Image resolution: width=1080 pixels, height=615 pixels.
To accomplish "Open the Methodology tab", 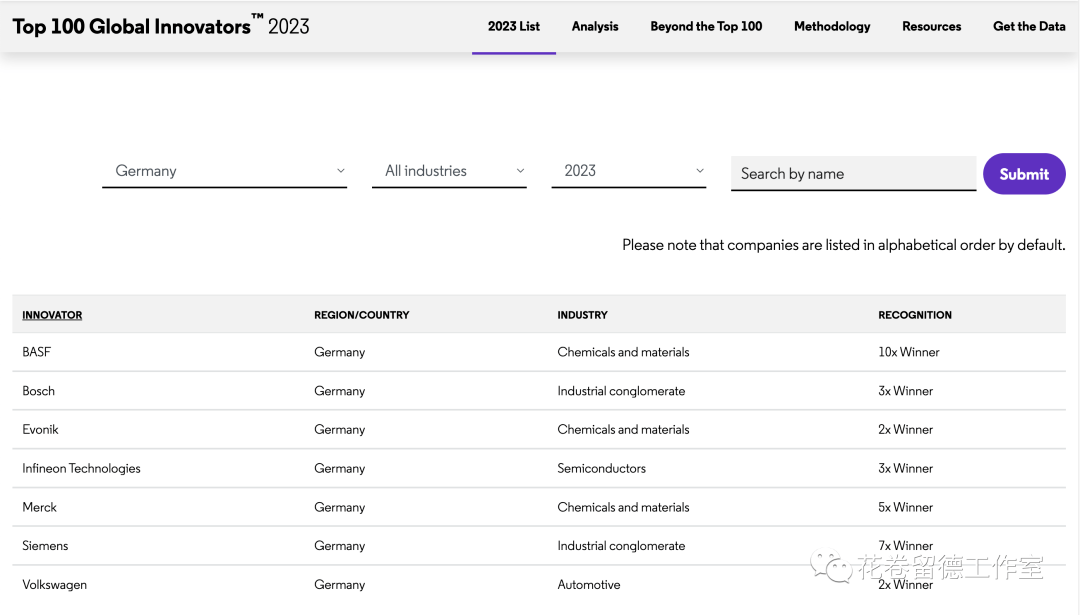I will (832, 26).
